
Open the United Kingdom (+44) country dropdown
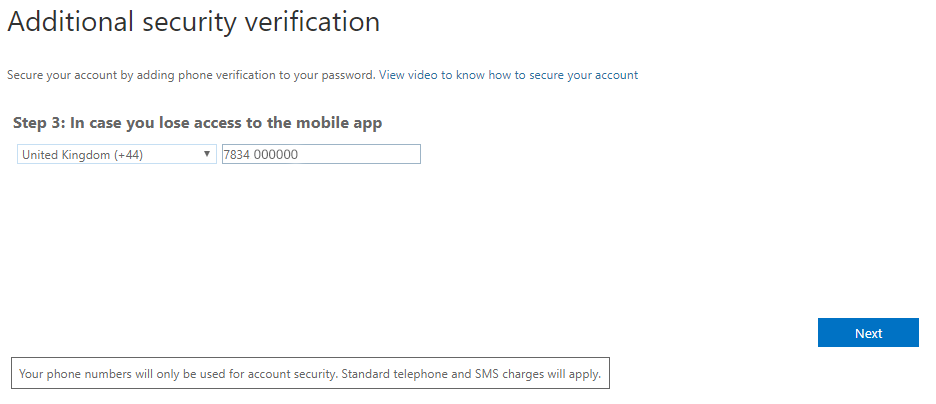pyautogui.click(x=116, y=154)
